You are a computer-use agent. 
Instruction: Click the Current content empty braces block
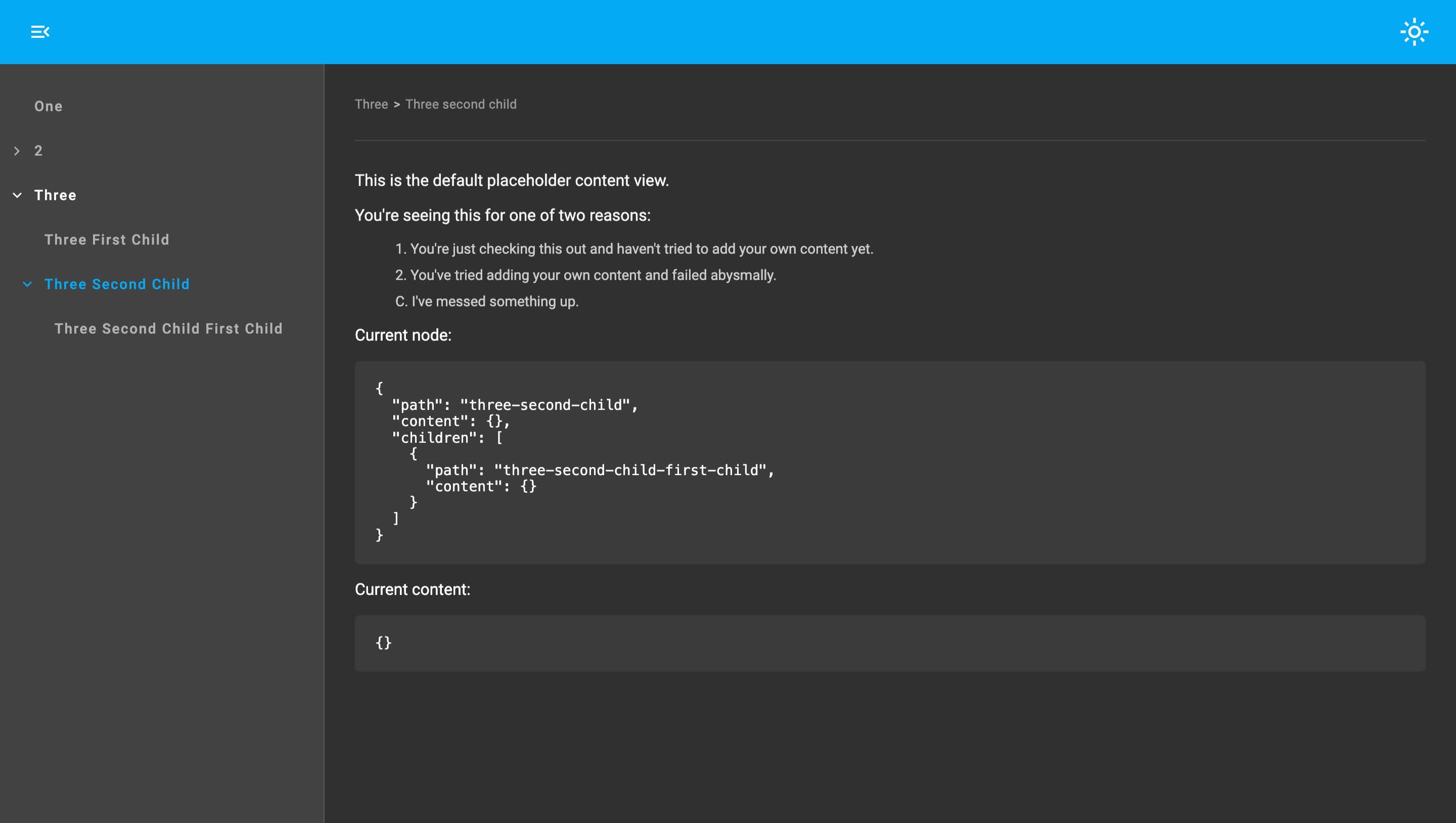(889, 643)
